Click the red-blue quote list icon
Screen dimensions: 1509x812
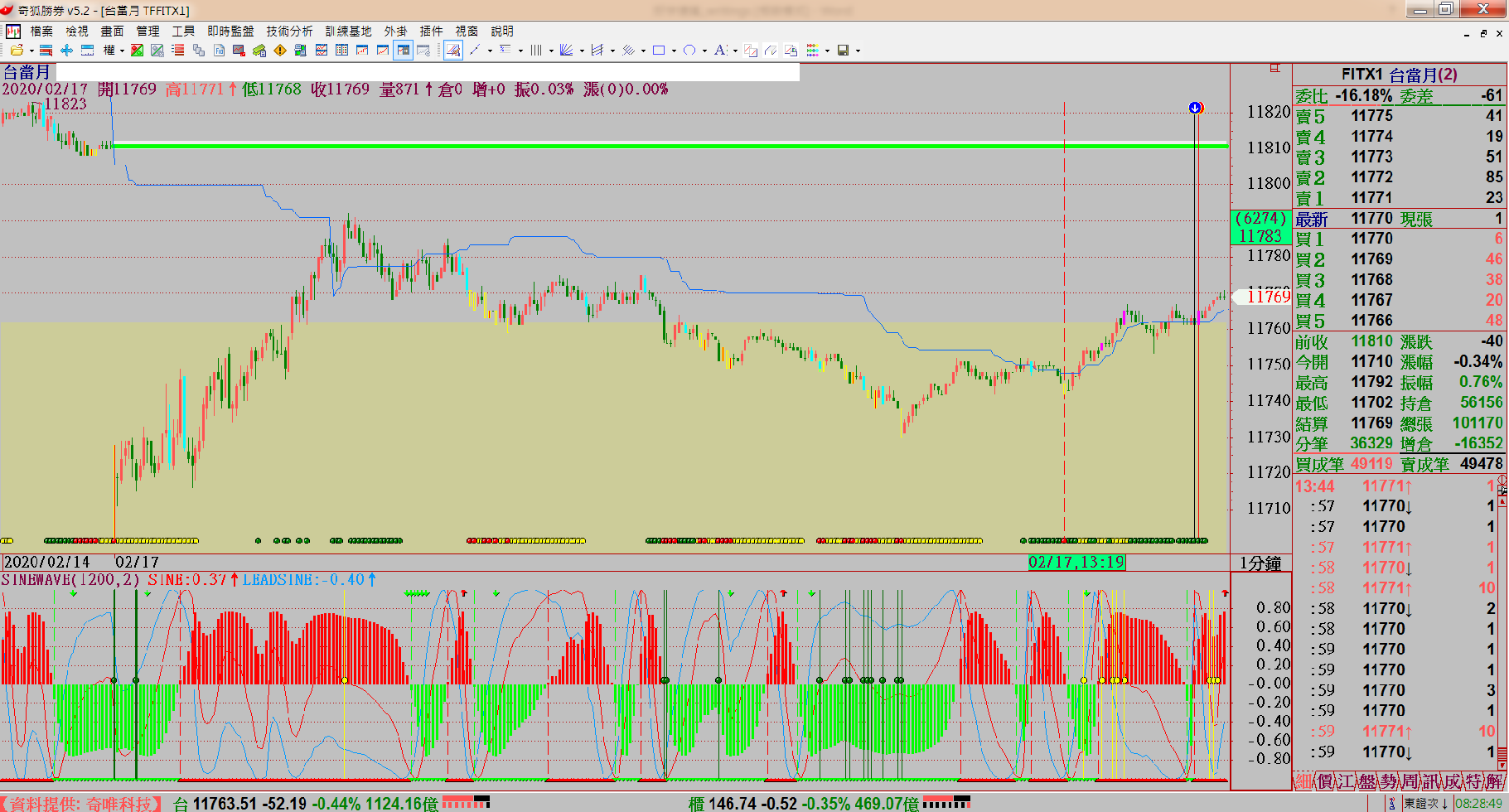(x=46, y=51)
